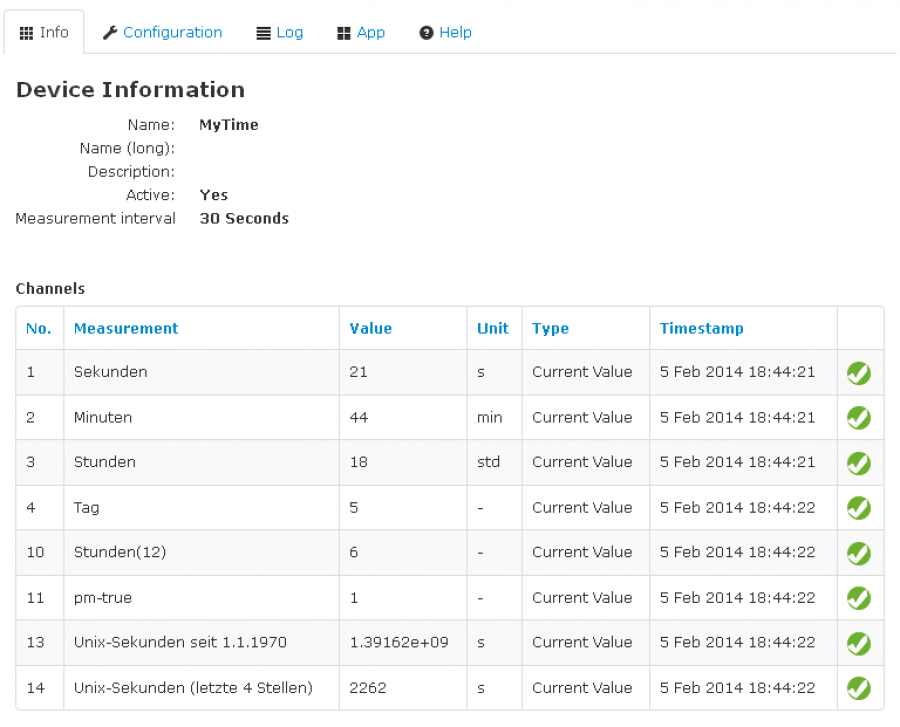
Task: Switch to the Configuration tab
Action: (162, 32)
